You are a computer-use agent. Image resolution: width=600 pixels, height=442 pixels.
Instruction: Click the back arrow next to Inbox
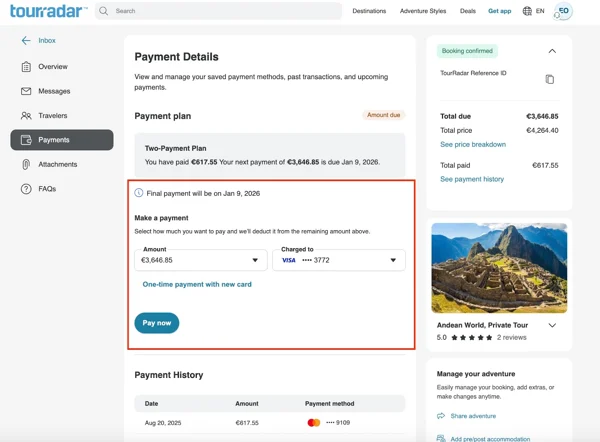point(26,41)
